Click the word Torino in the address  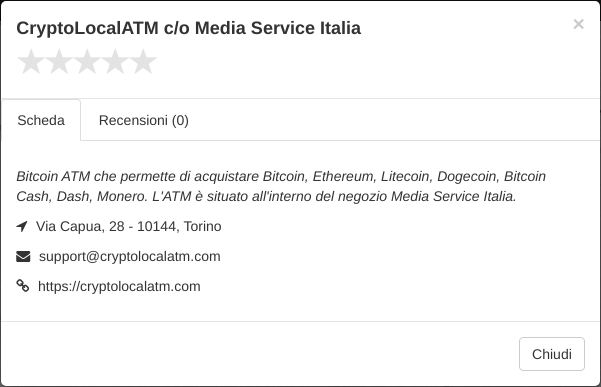tap(202, 226)
